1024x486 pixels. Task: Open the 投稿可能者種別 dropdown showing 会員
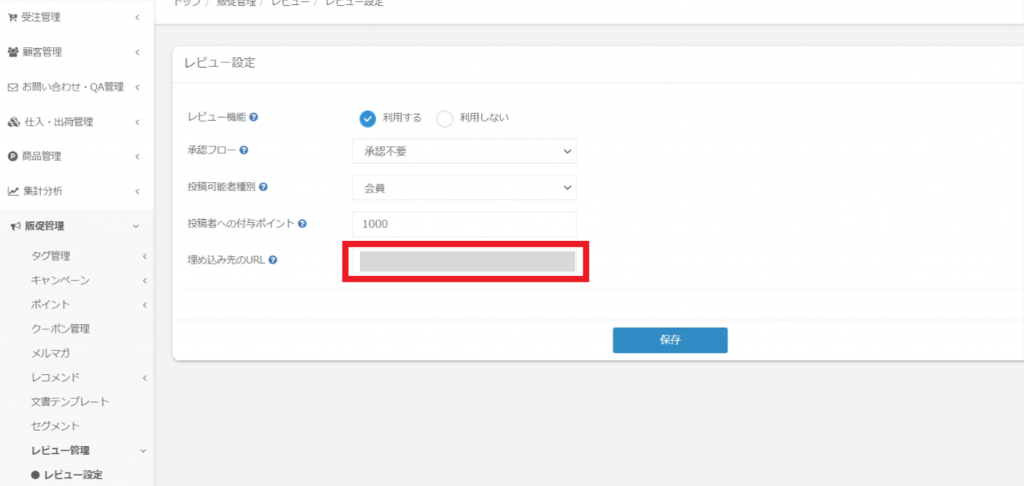(464, 186)
